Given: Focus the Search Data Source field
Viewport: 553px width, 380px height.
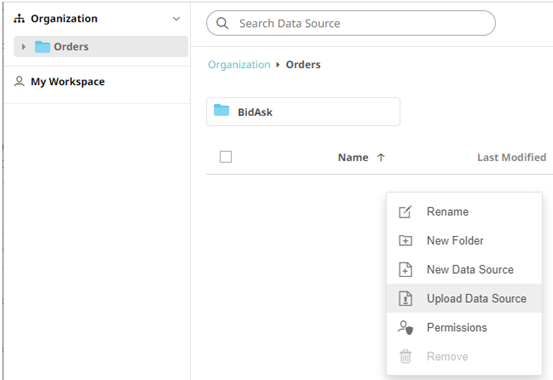Looking at the screenshot, I should click(351, 23).
